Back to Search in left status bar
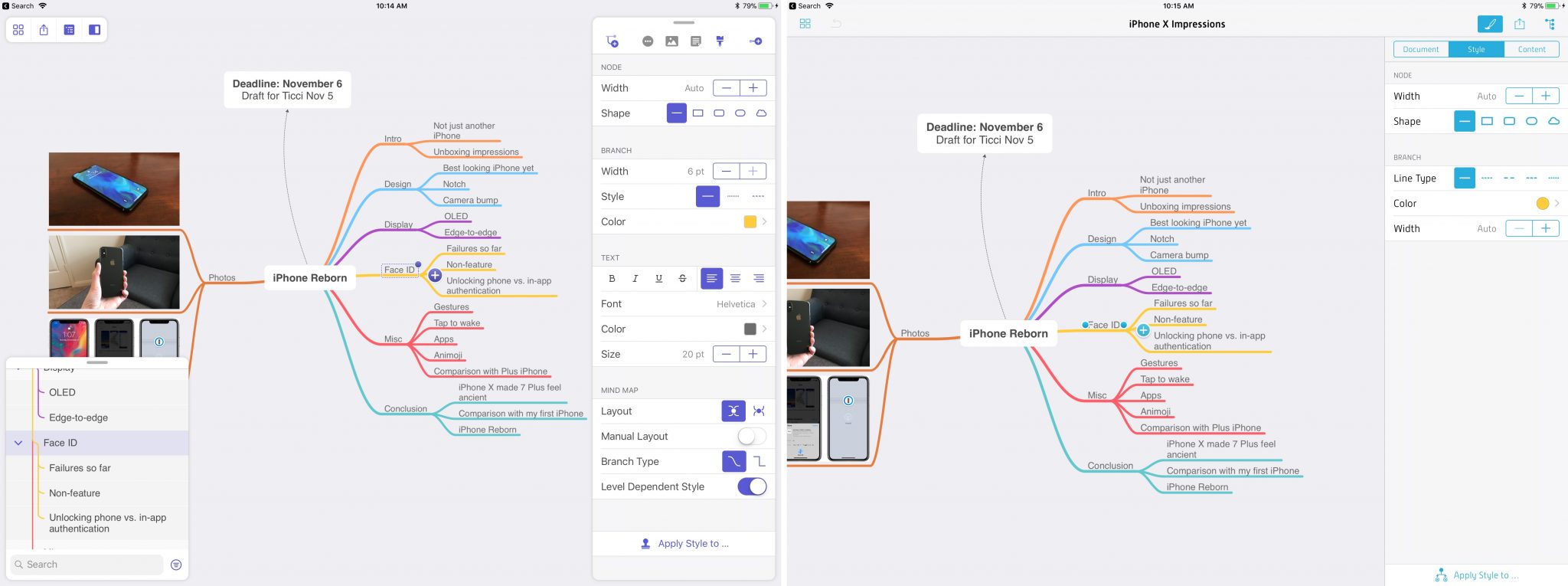This screenshot has height=586, width=1568. (x=18, y=5)
